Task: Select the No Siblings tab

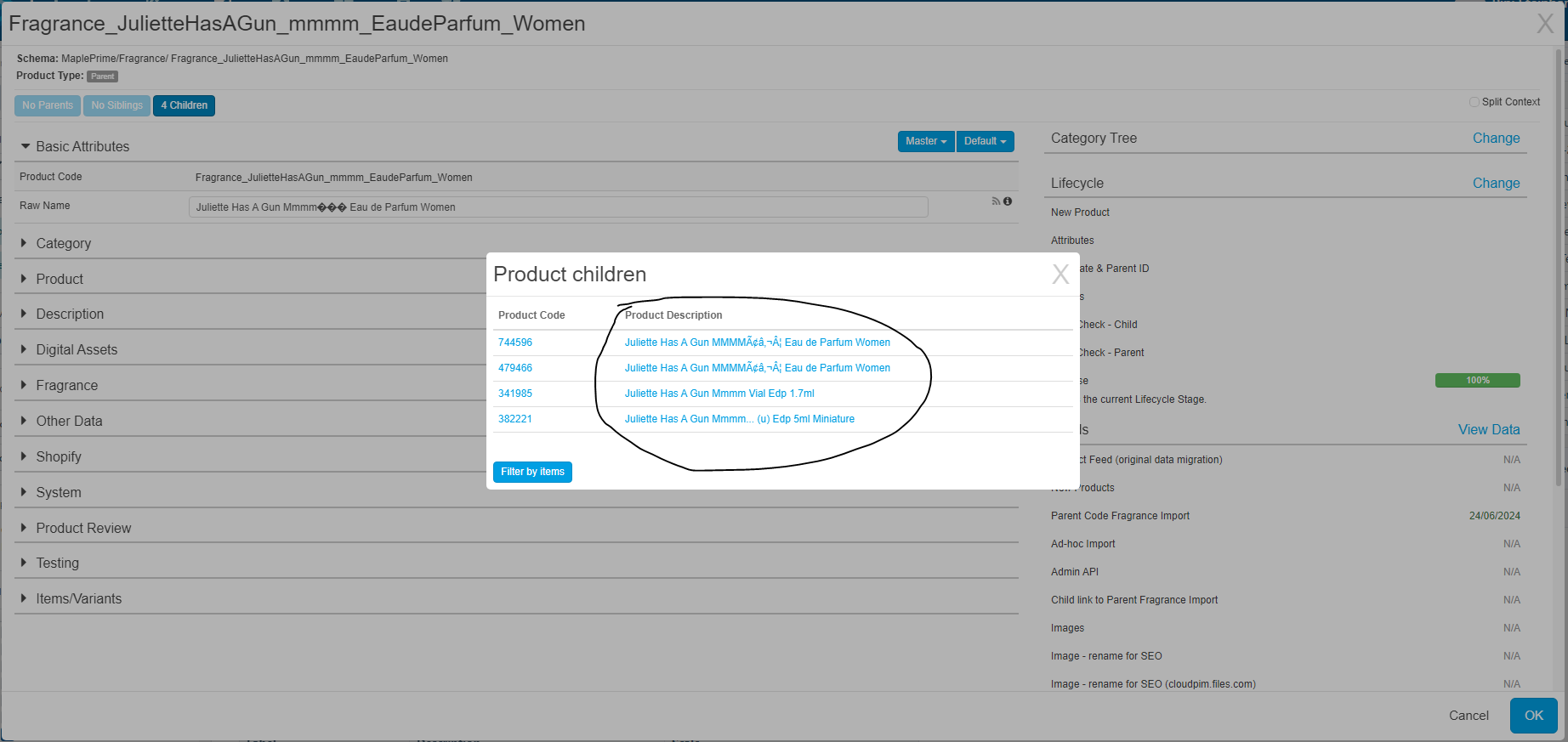Action: 117,105
